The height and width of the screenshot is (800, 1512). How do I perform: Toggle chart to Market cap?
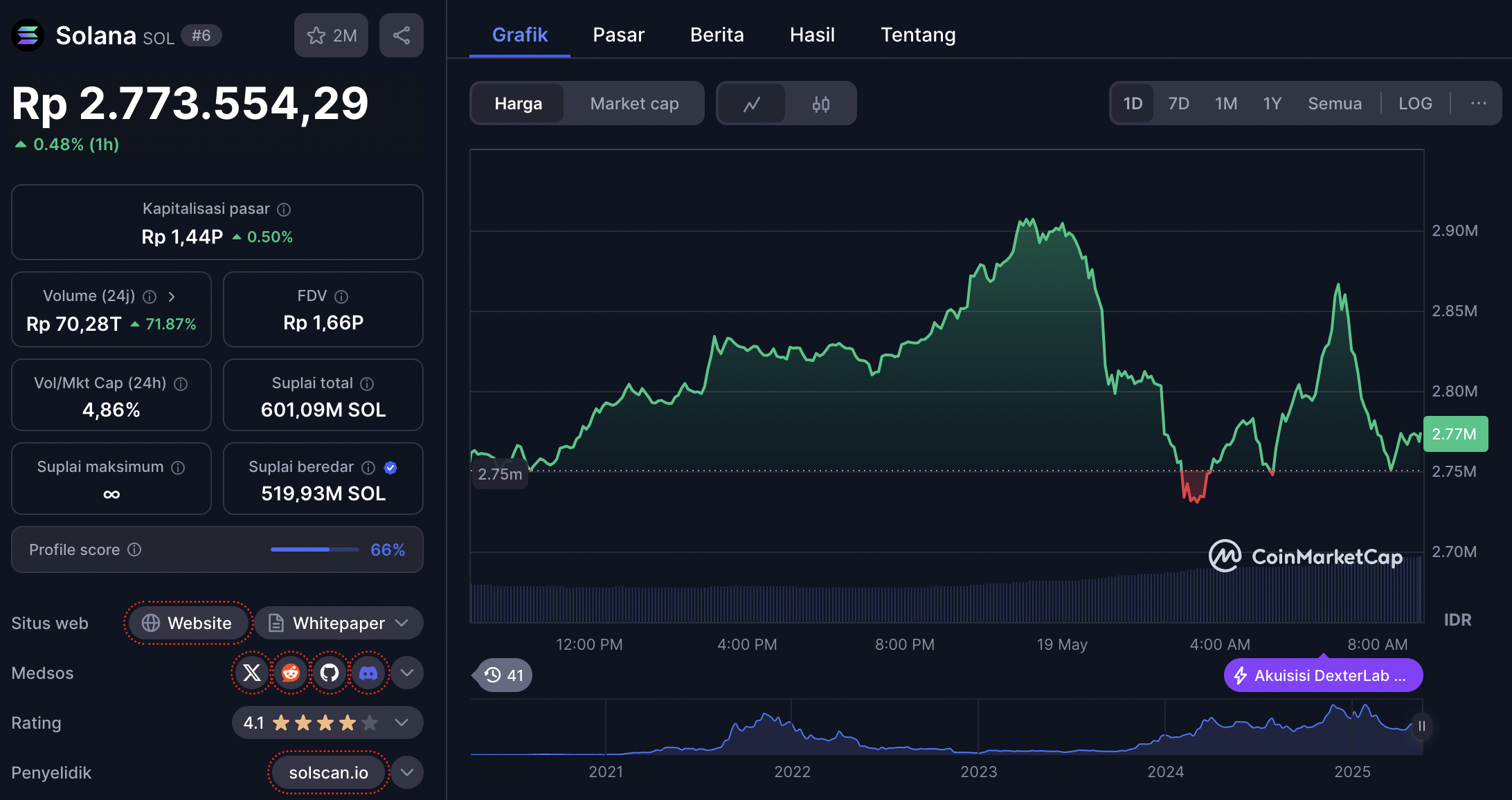coord(634,104)
